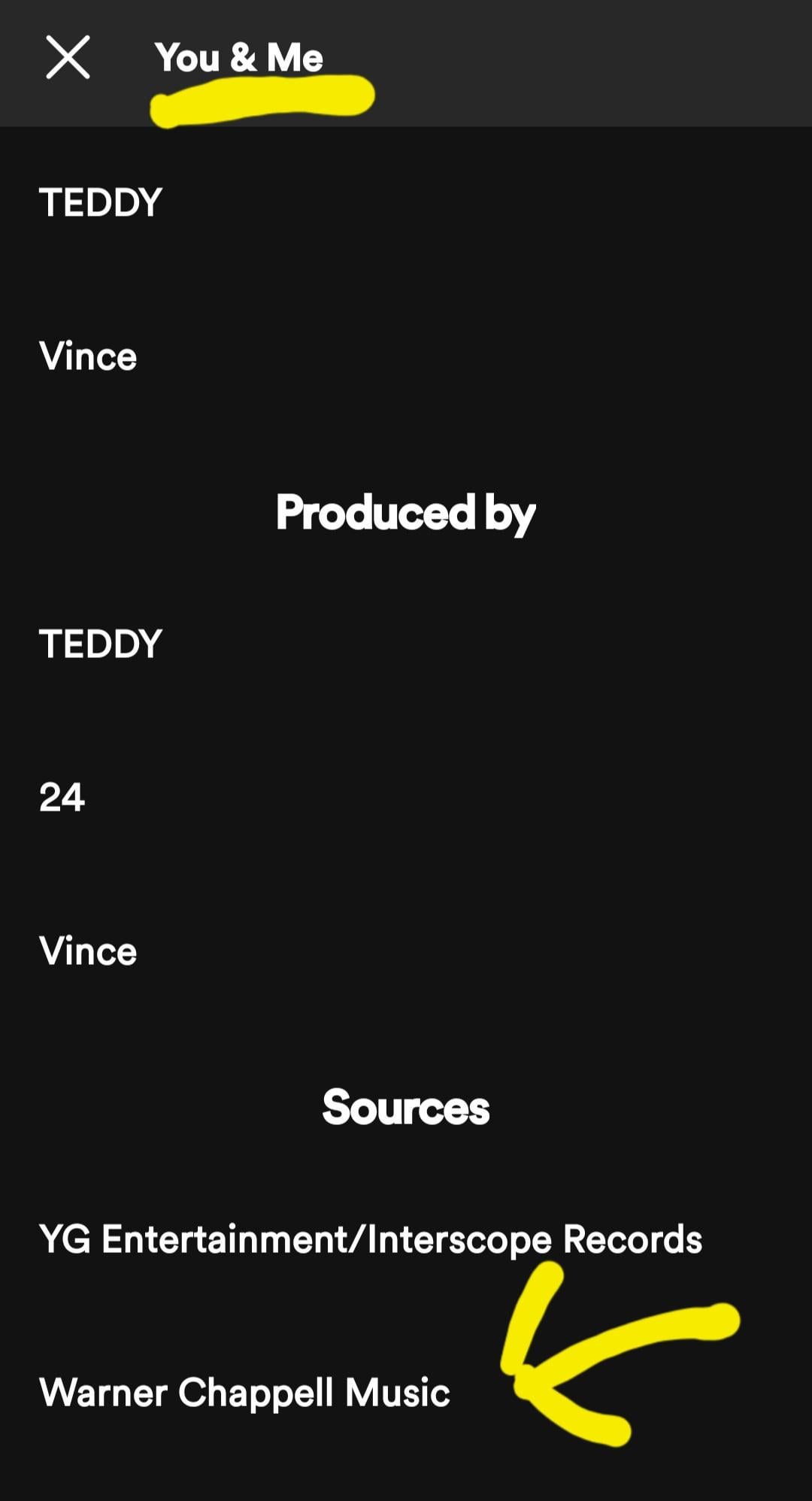Tap the Interscope Records source text
812x1501 pixels.
coord(535,1239)
